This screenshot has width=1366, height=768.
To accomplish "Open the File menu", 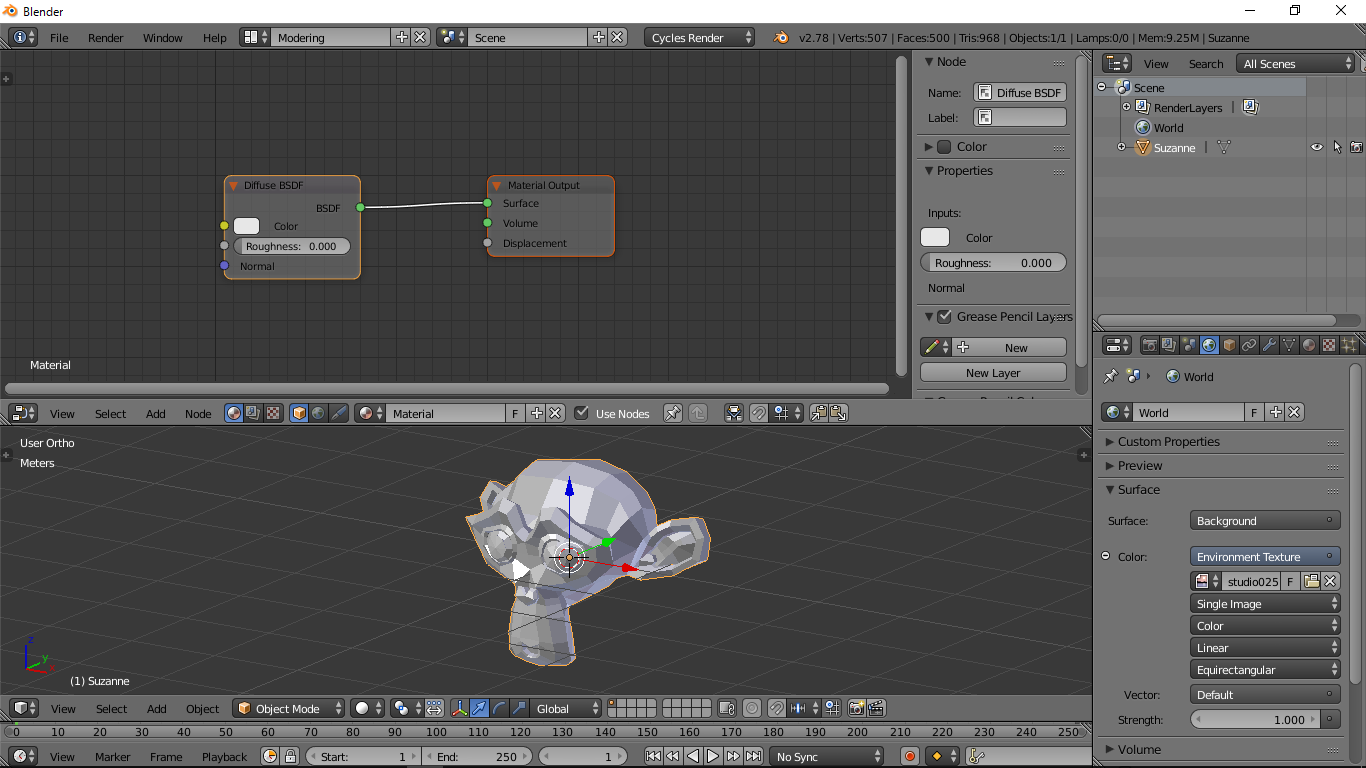I will [x=59, y=37].
